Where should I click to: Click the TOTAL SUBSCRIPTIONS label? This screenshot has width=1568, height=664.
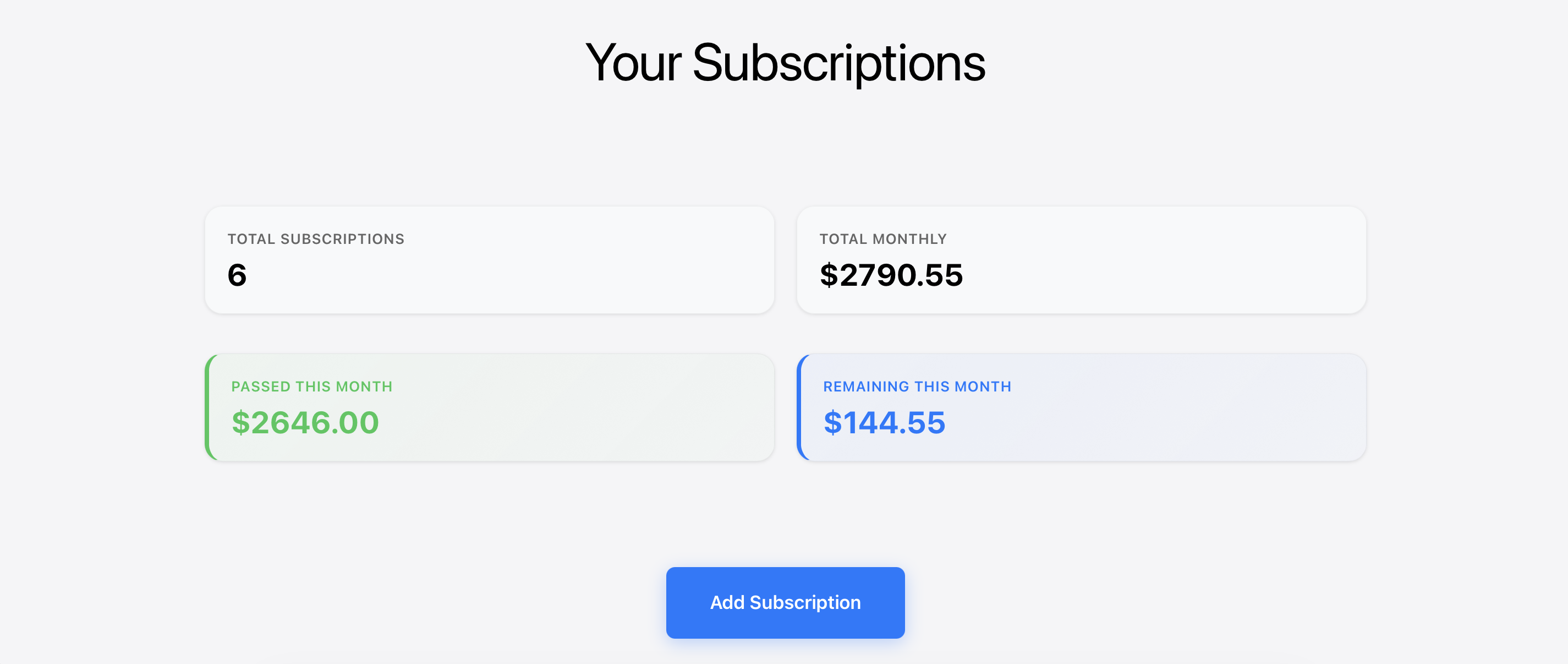[315, 239]
